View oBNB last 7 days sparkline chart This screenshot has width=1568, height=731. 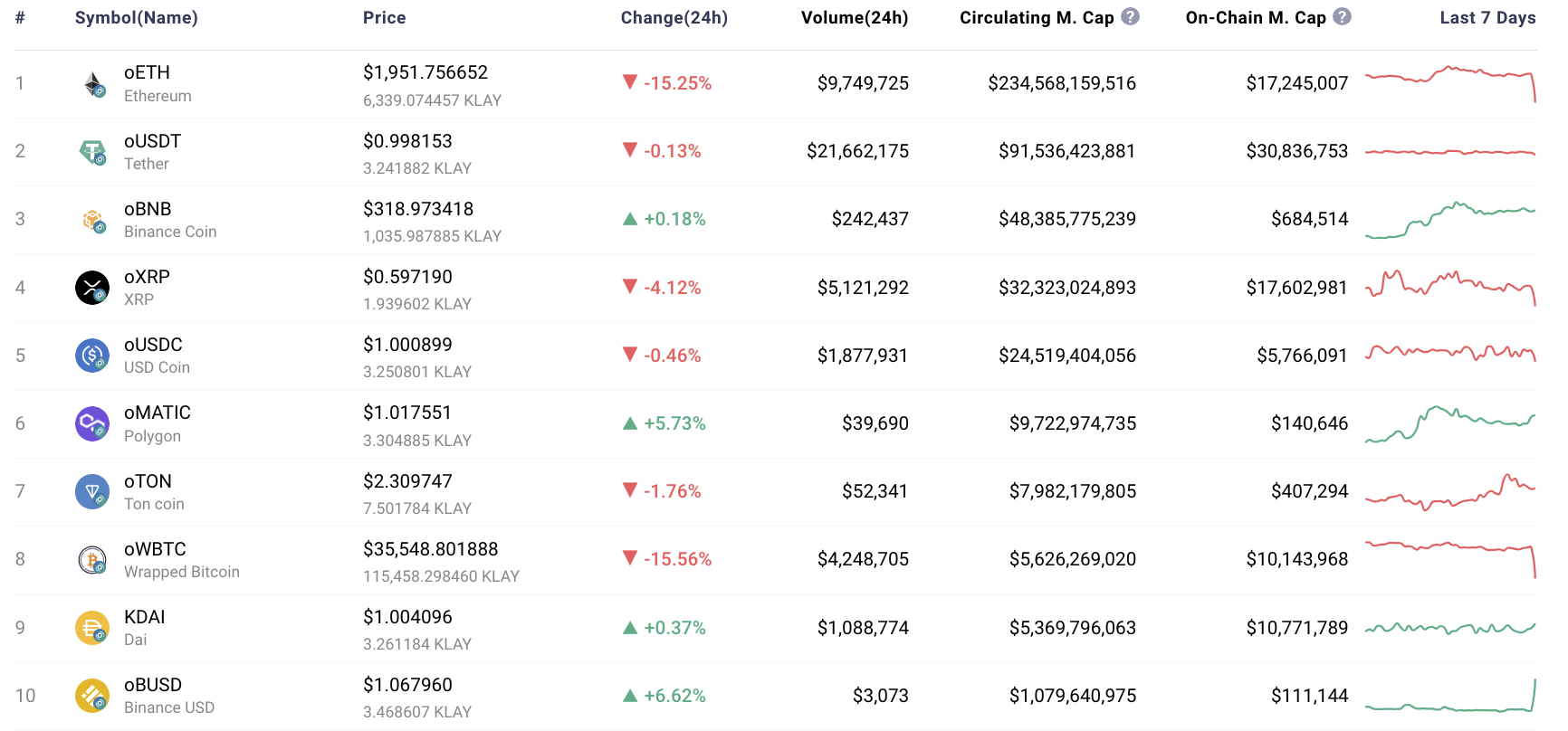pos(1449,219)
